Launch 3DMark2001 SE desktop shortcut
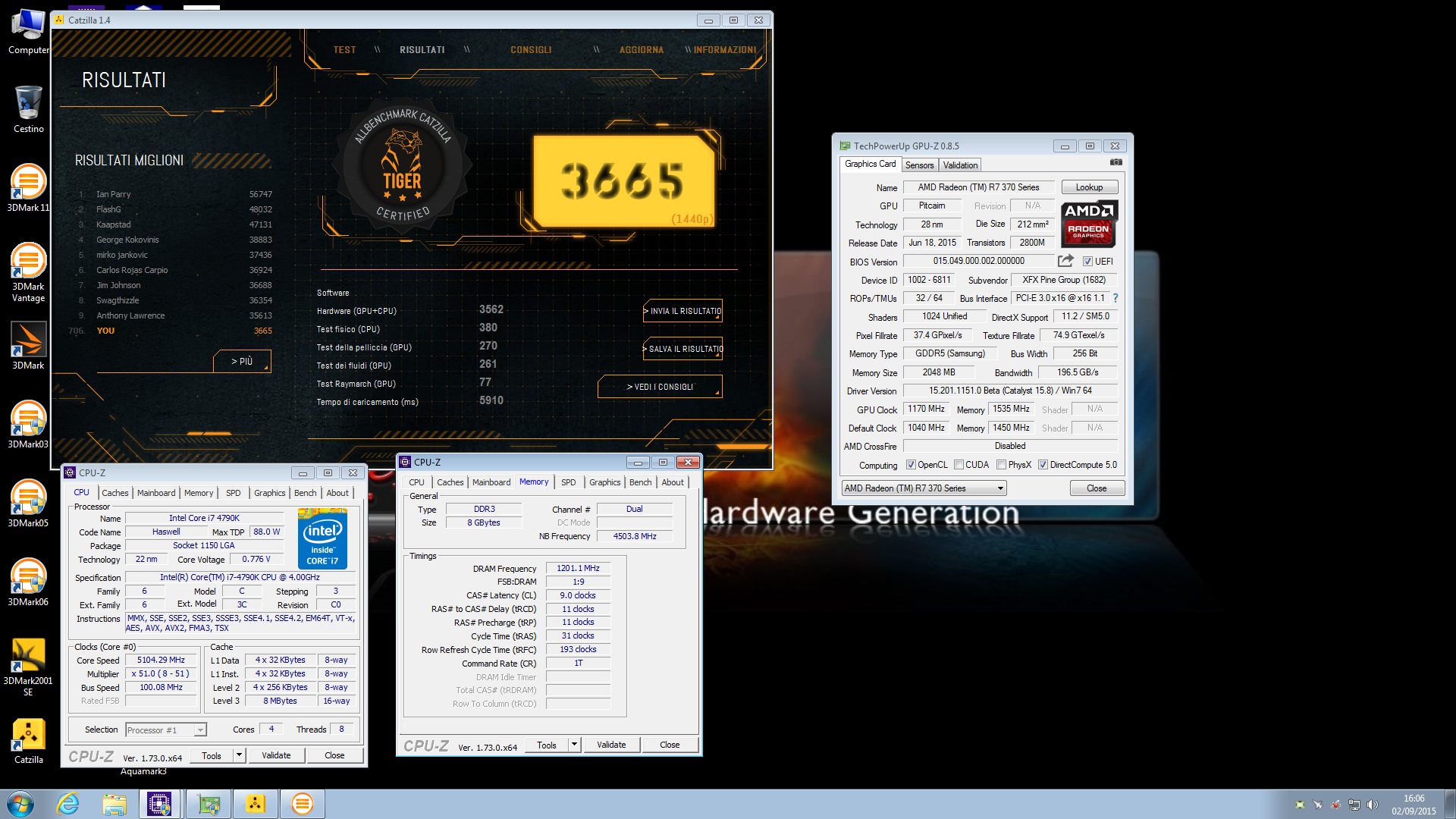The width and height of the screenshot is (1456, 819). (x=28, y=667)
